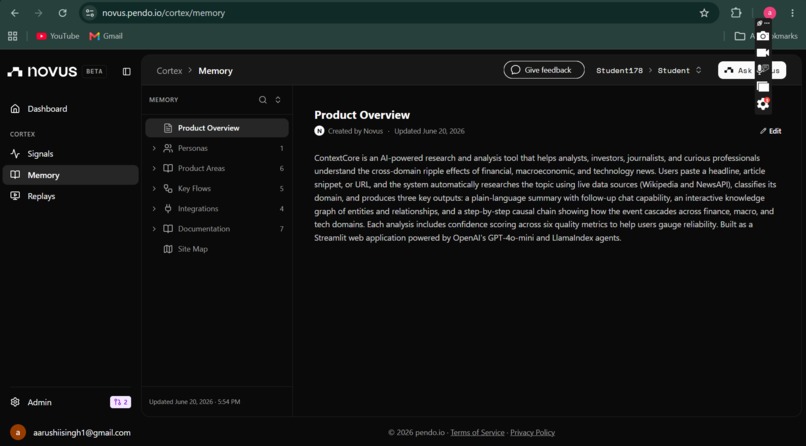Click the Novus logo
The height and width of the screenshot is (446, 806).
click(x=42, y=71)
